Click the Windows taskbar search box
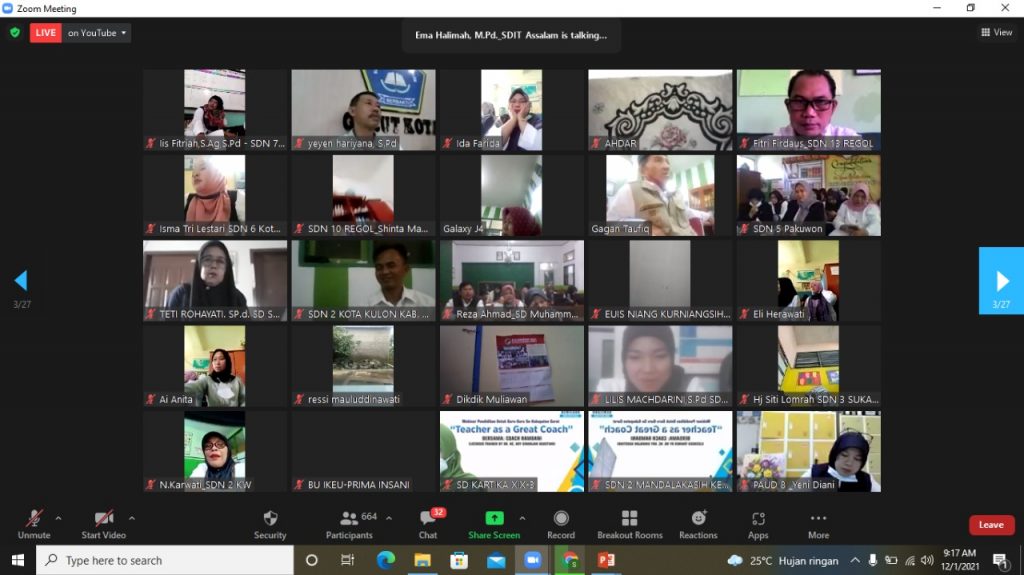Image resolution: width=1024 pixels, height=575 pixels. click(x=165, y=561)
